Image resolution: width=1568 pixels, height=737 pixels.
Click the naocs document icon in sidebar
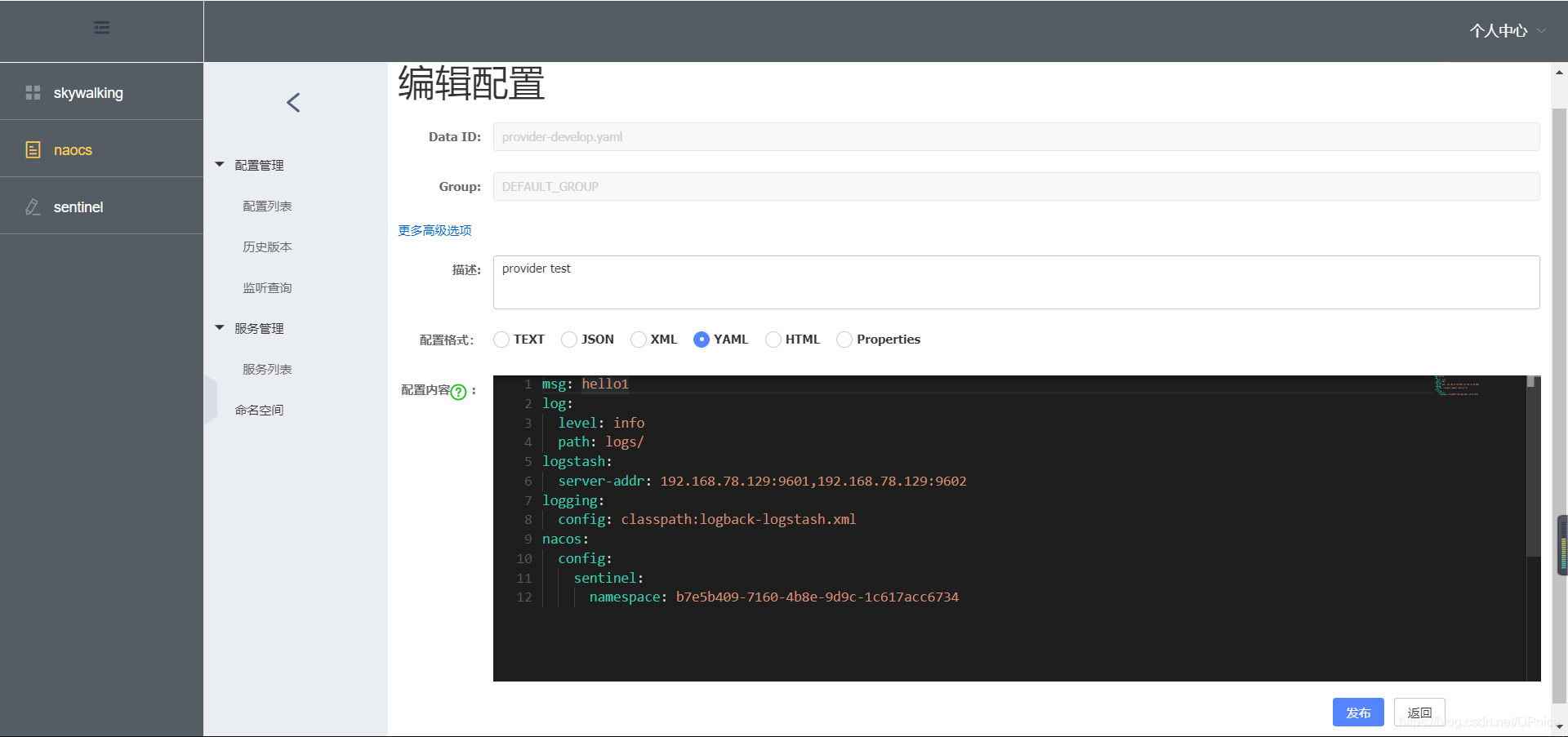coord(33,149)
